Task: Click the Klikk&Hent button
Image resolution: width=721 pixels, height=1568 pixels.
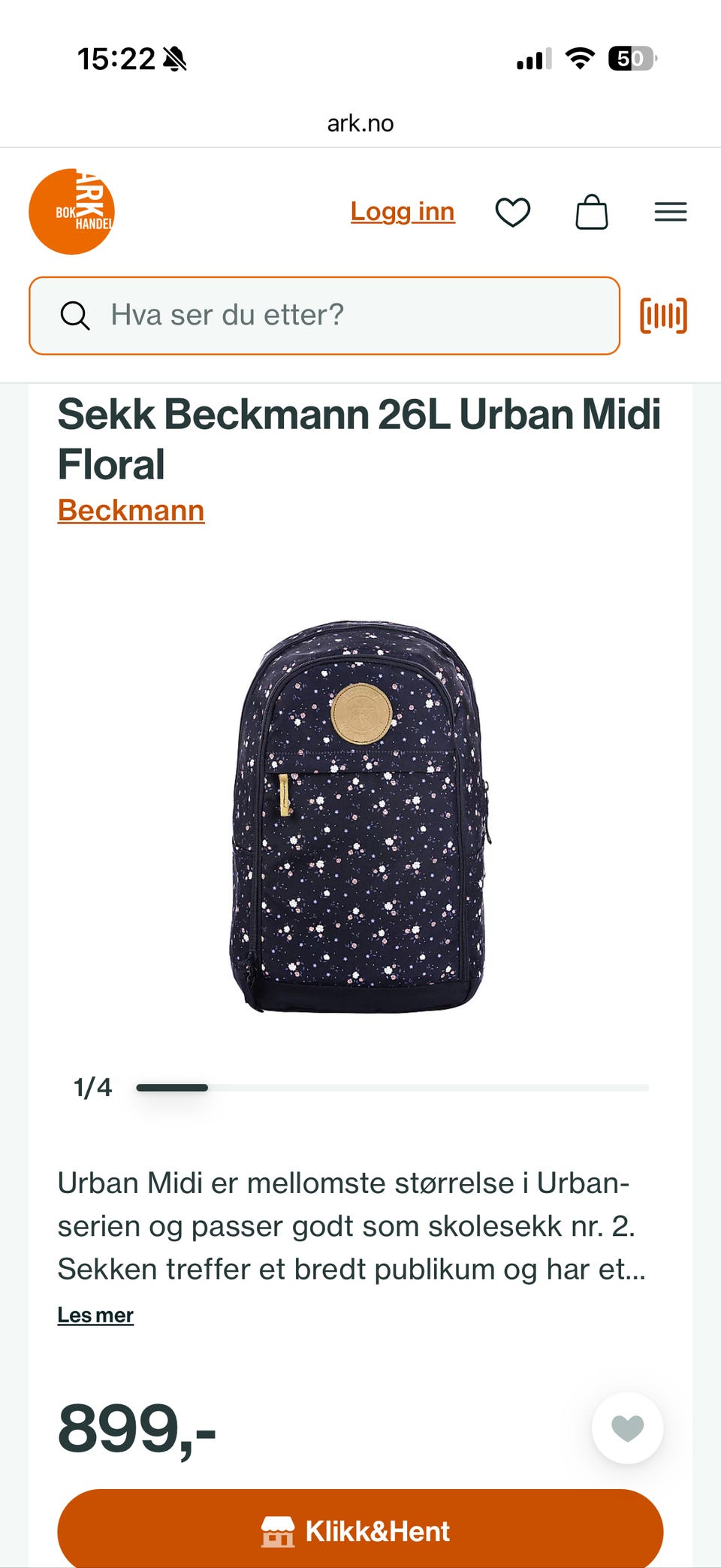Action: (360, 1530)
